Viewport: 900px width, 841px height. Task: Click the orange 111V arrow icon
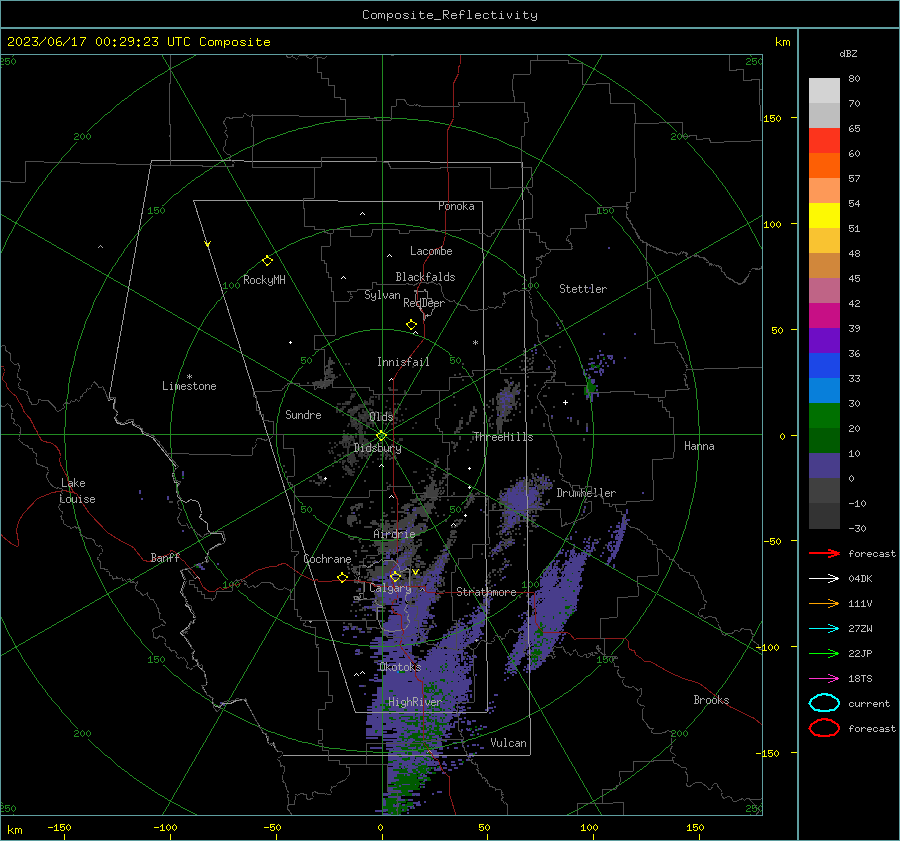824,603
